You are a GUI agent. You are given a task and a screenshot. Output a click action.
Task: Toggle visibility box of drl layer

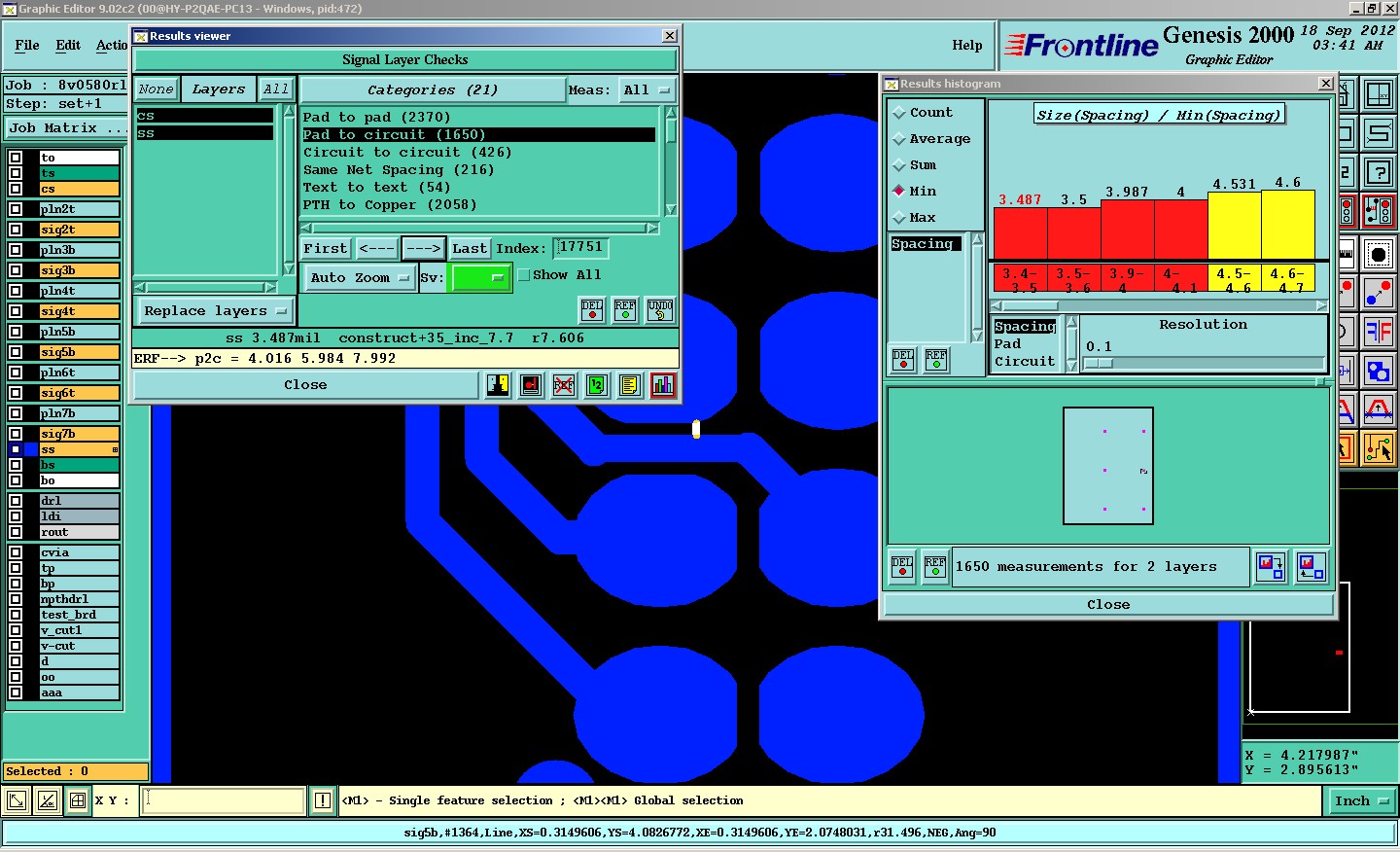16,501
